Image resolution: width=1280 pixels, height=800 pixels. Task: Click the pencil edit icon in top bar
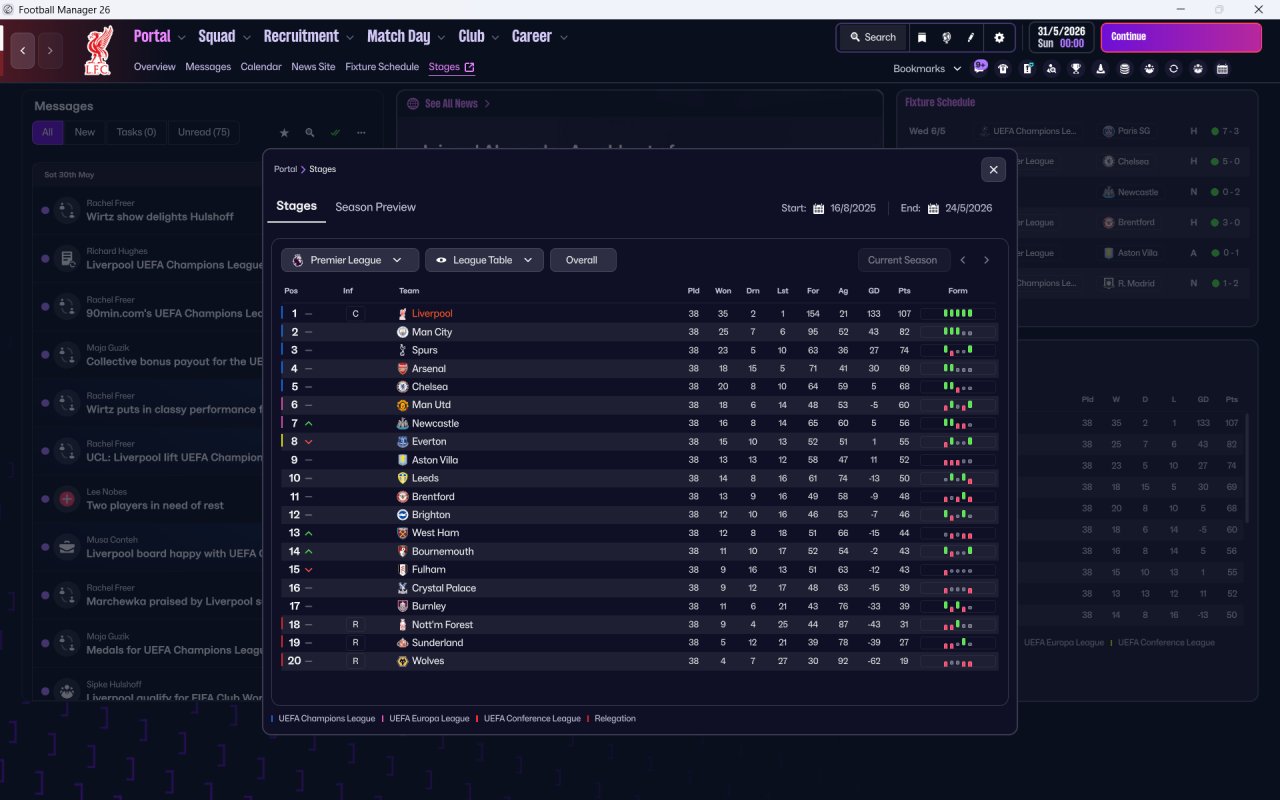[x=970, y=38]
